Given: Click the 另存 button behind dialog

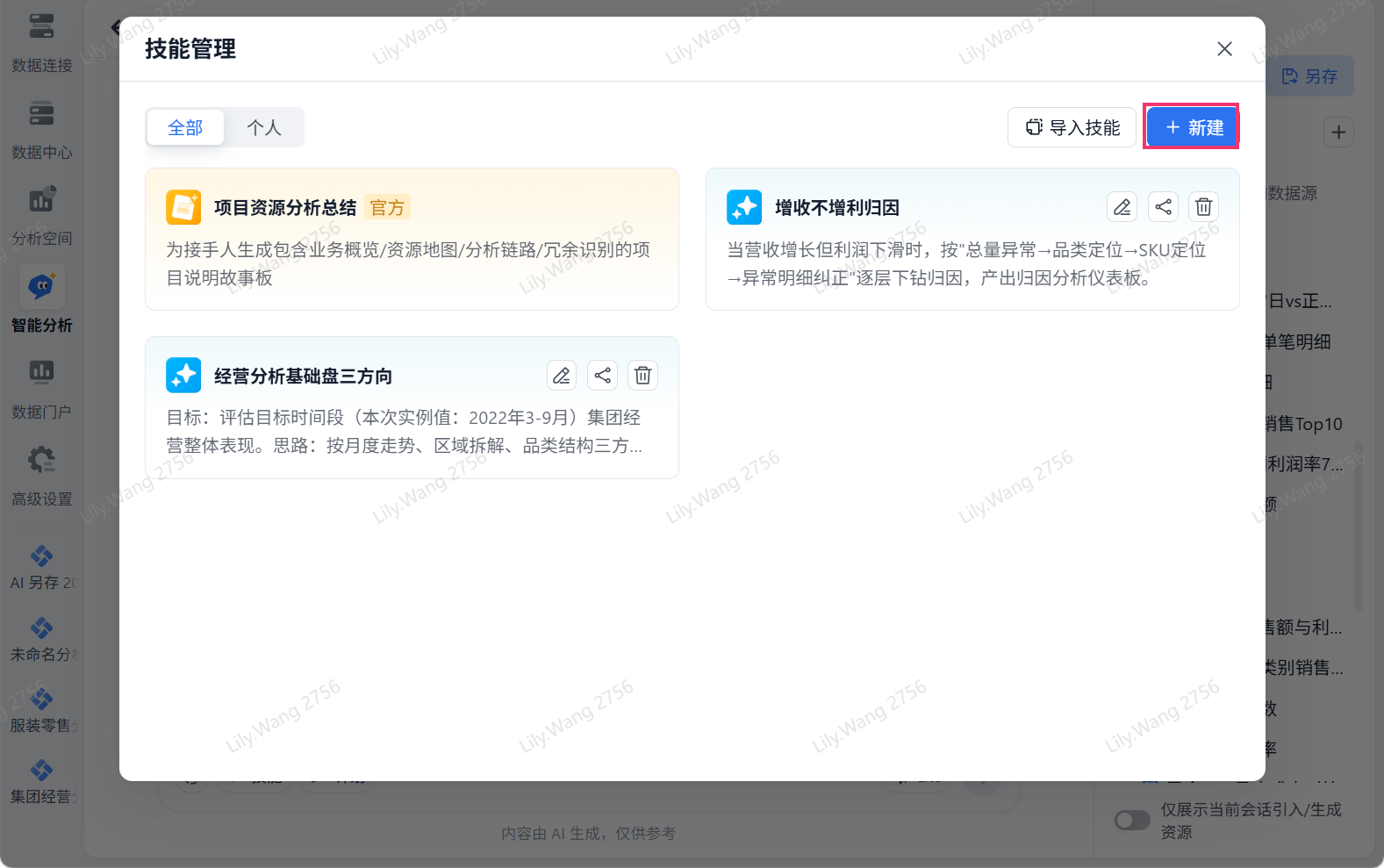Looking at the screenshot, I should coord(1309,76).
